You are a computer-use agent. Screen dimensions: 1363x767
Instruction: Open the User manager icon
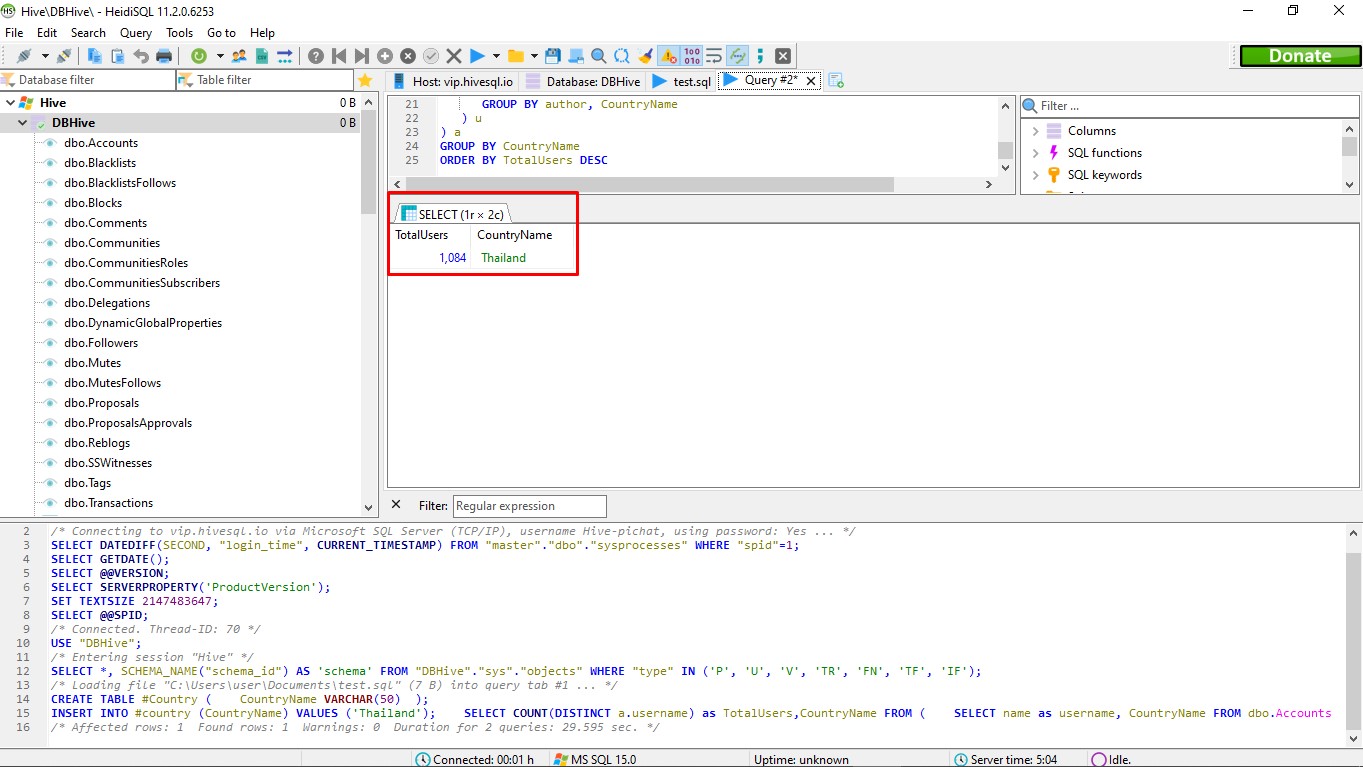pos(239,56)
